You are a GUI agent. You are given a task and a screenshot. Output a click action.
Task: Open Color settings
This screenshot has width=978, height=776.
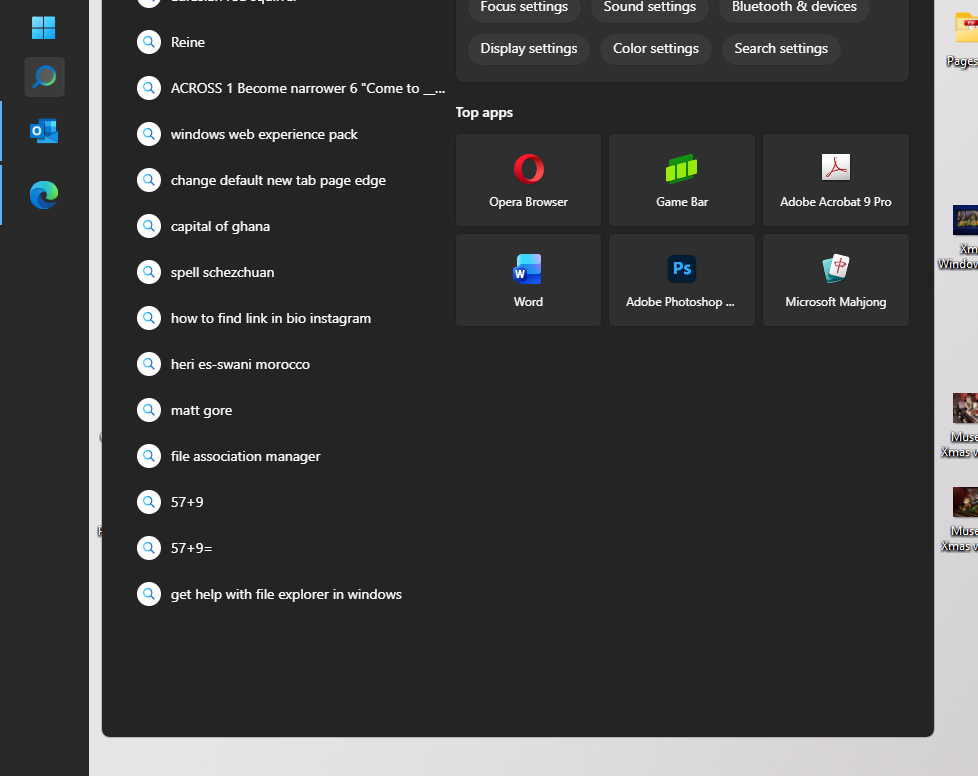pos(655,48)
